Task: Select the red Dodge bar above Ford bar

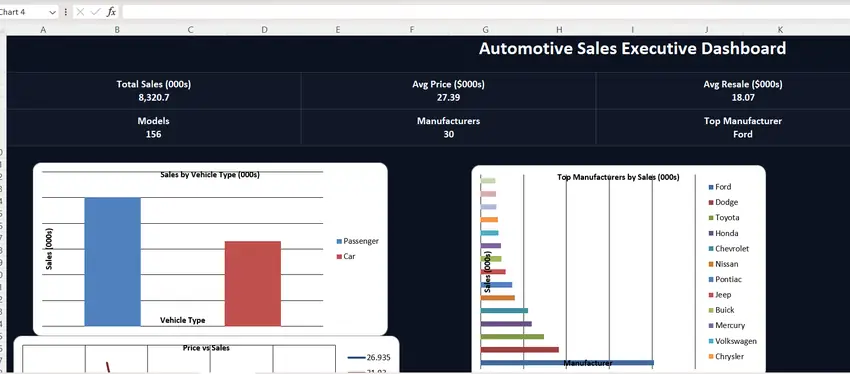Action: coord(520,350)
